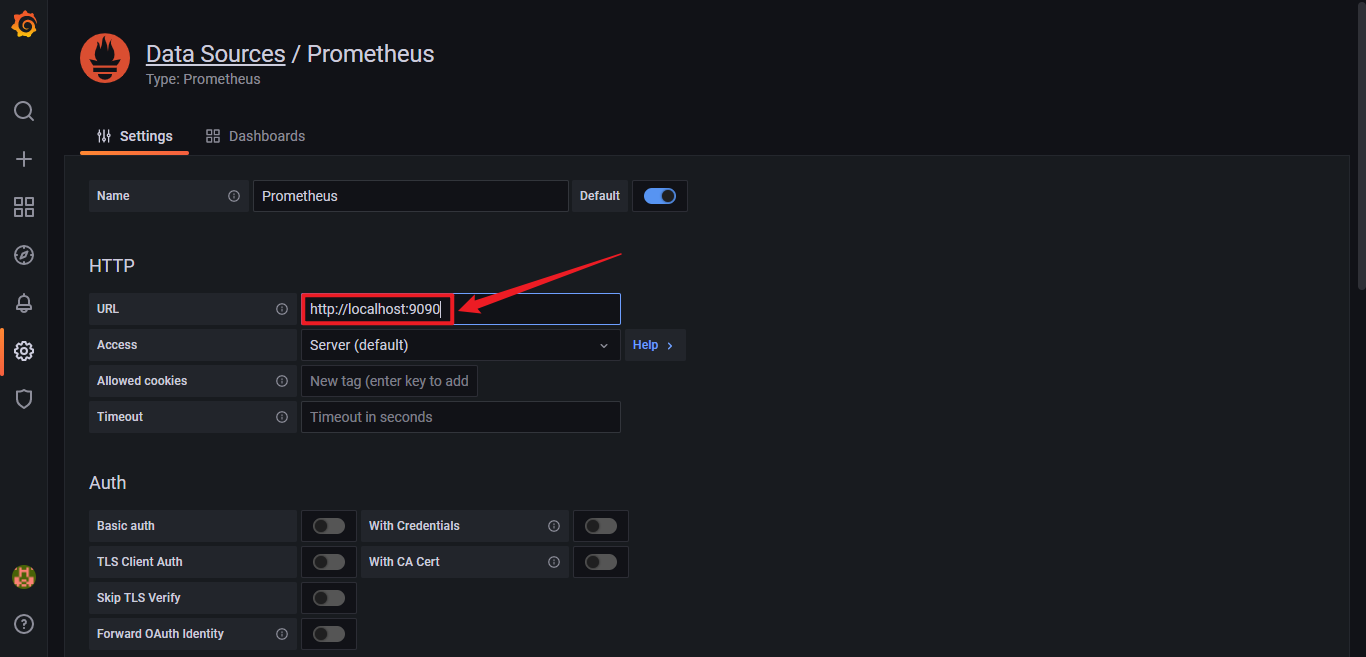1366x657 pixels.
Task: Open the Explore compass icon
Action: [24, 255]
